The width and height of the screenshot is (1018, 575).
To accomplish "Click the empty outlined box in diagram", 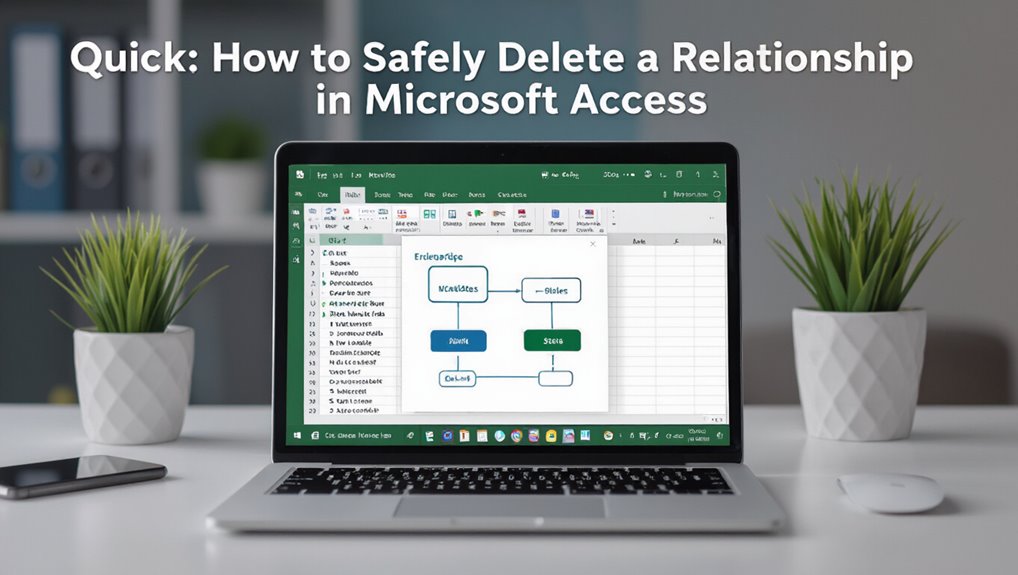I will [556, 378].
